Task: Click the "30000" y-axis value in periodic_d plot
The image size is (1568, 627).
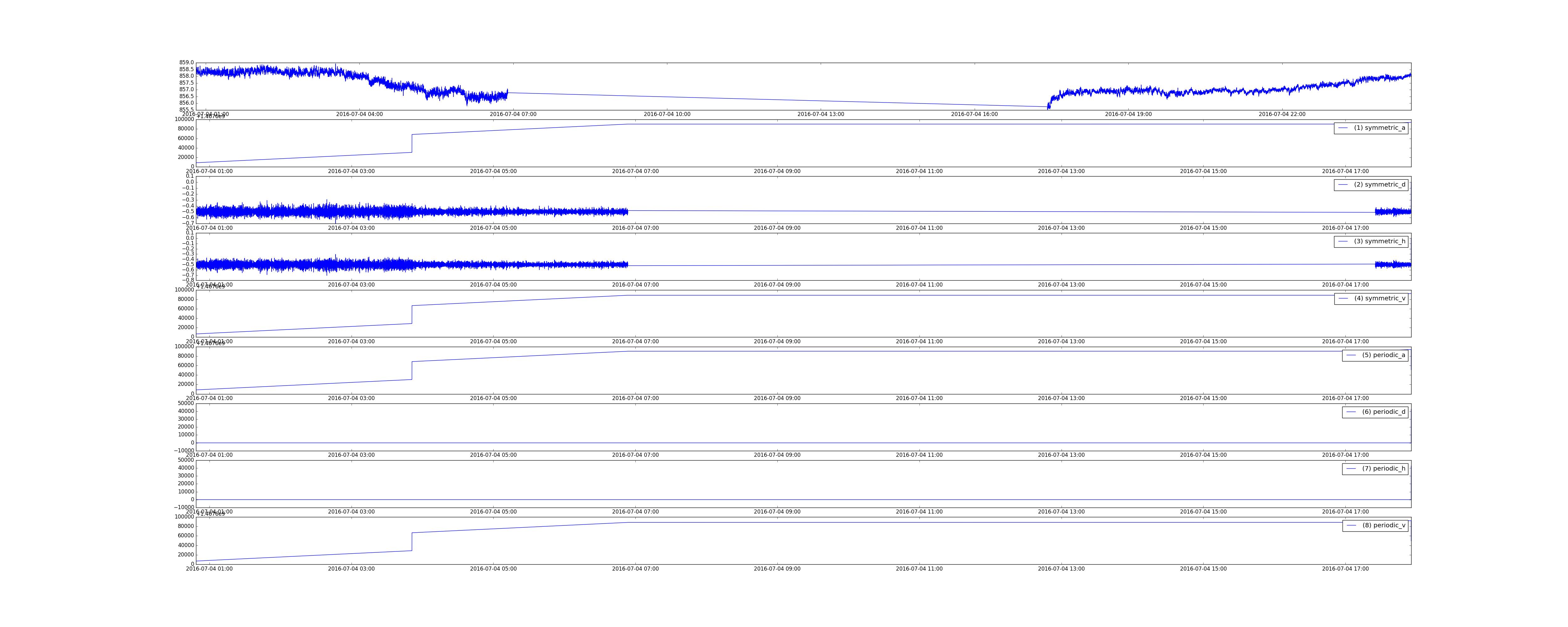Action: pyautogui.click(x=185, y=419)
